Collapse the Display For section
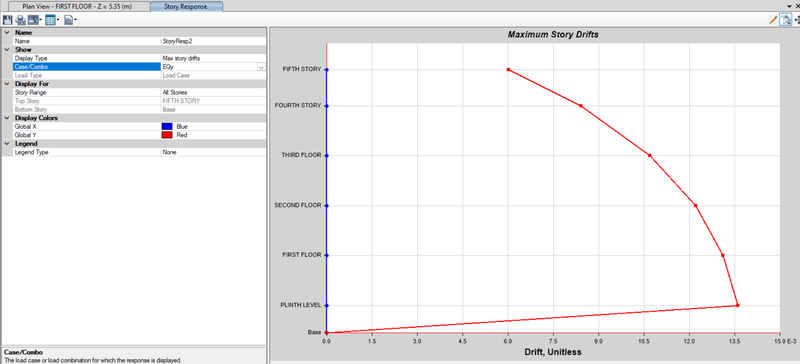 coord(7,84)
